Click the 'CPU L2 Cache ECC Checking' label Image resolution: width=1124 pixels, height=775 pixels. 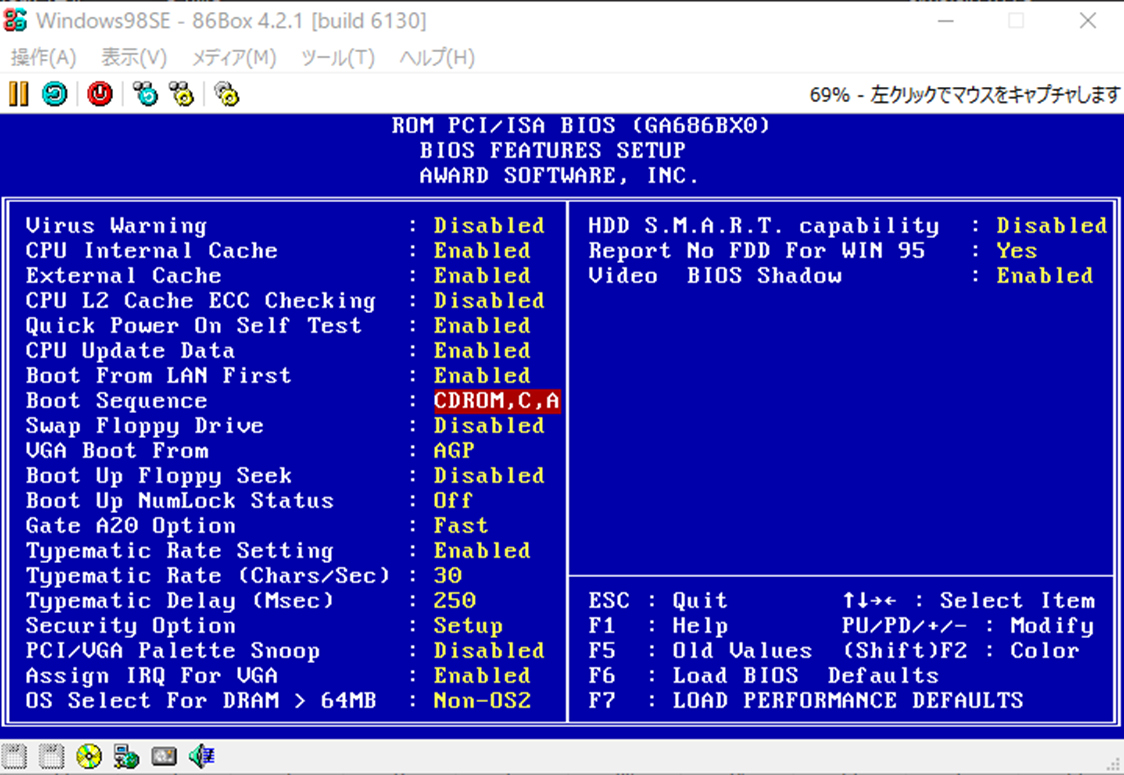[x=201, y=301]
